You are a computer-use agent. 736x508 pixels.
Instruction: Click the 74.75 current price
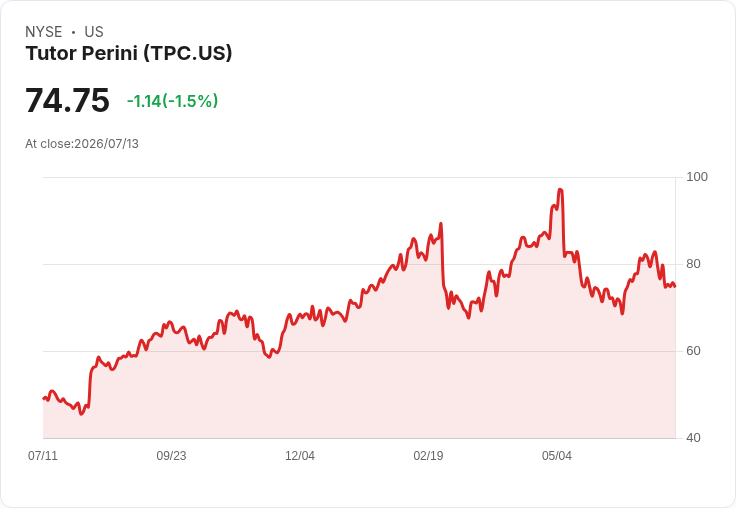pos(67,100)
